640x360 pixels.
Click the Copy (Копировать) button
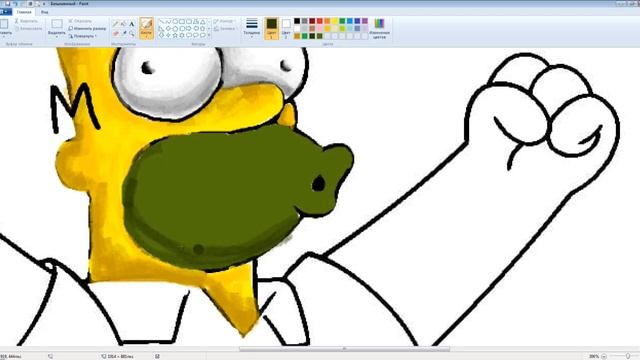(x=29, y=29)
